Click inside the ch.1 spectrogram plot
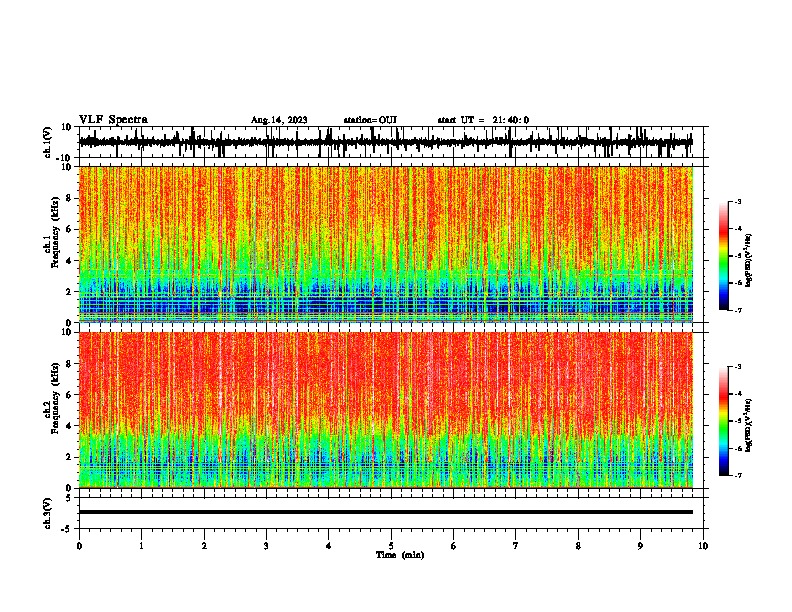The height and width of the screenshot is (612, 792). coord(386,244)
